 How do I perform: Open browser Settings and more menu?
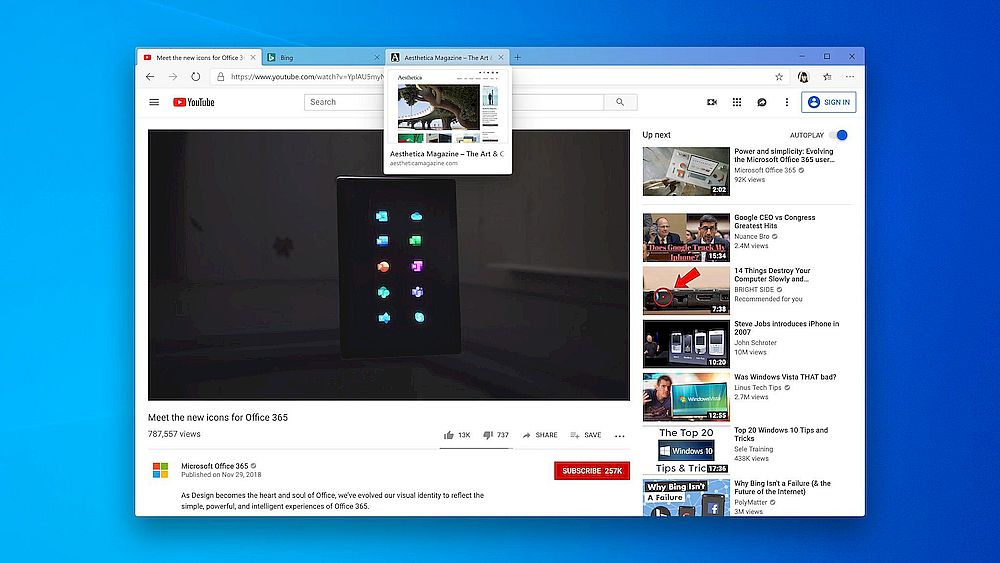[x=850, y=76]
